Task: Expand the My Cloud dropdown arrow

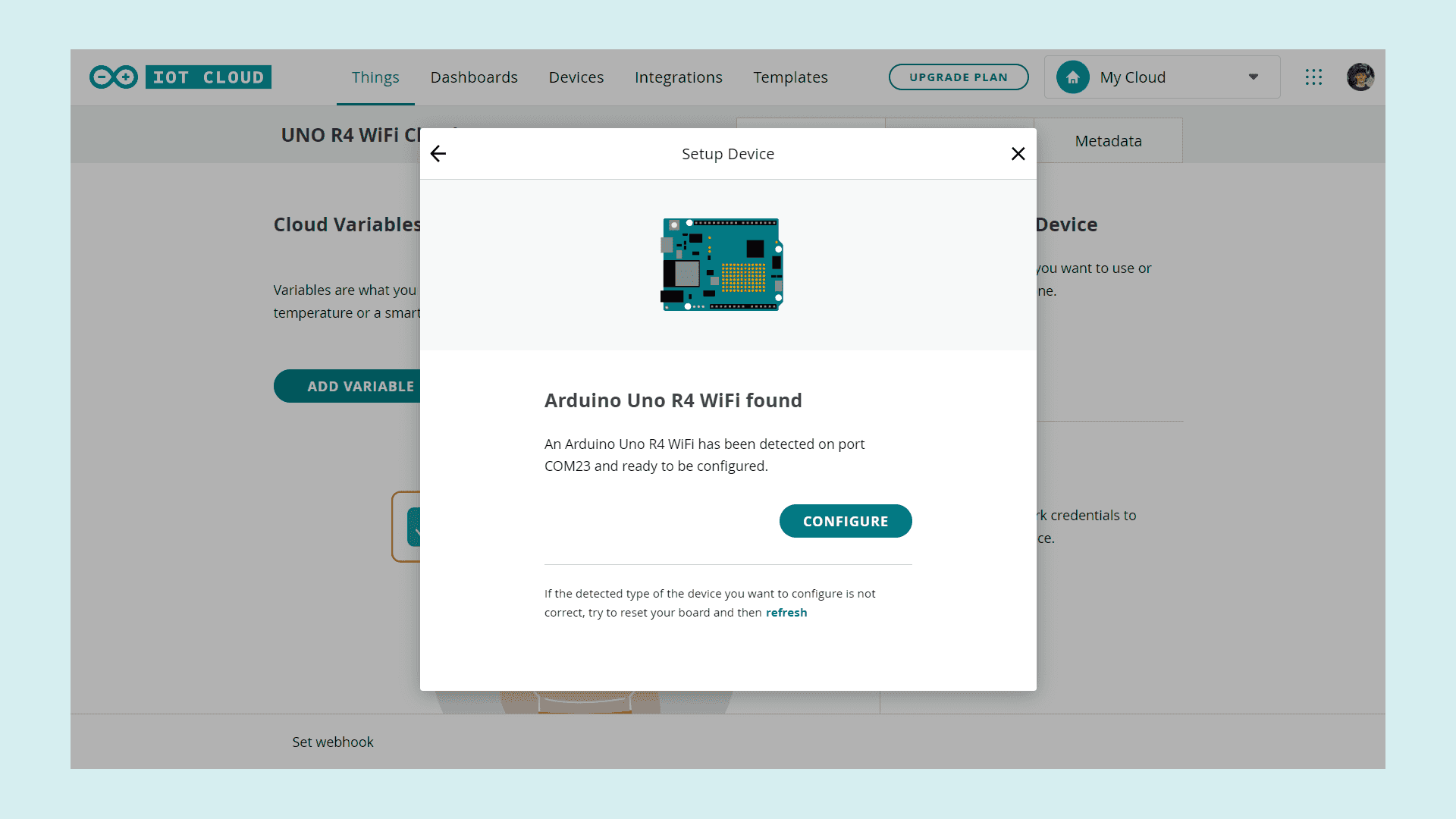Action: click(x=1253, y=77)
